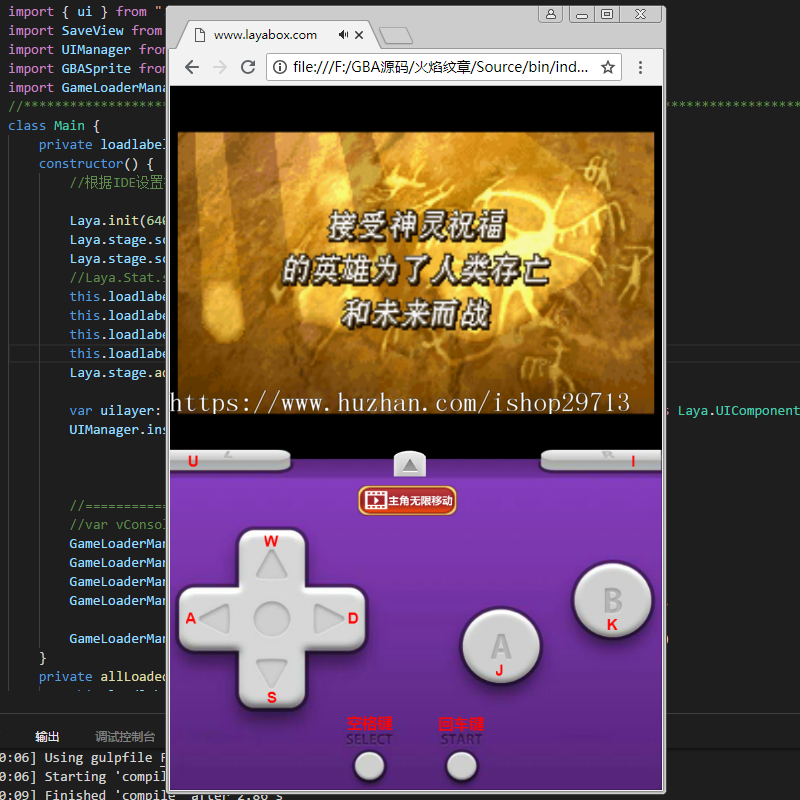
Task: Click the browser back arrow
Action: (x=192, y=67)
